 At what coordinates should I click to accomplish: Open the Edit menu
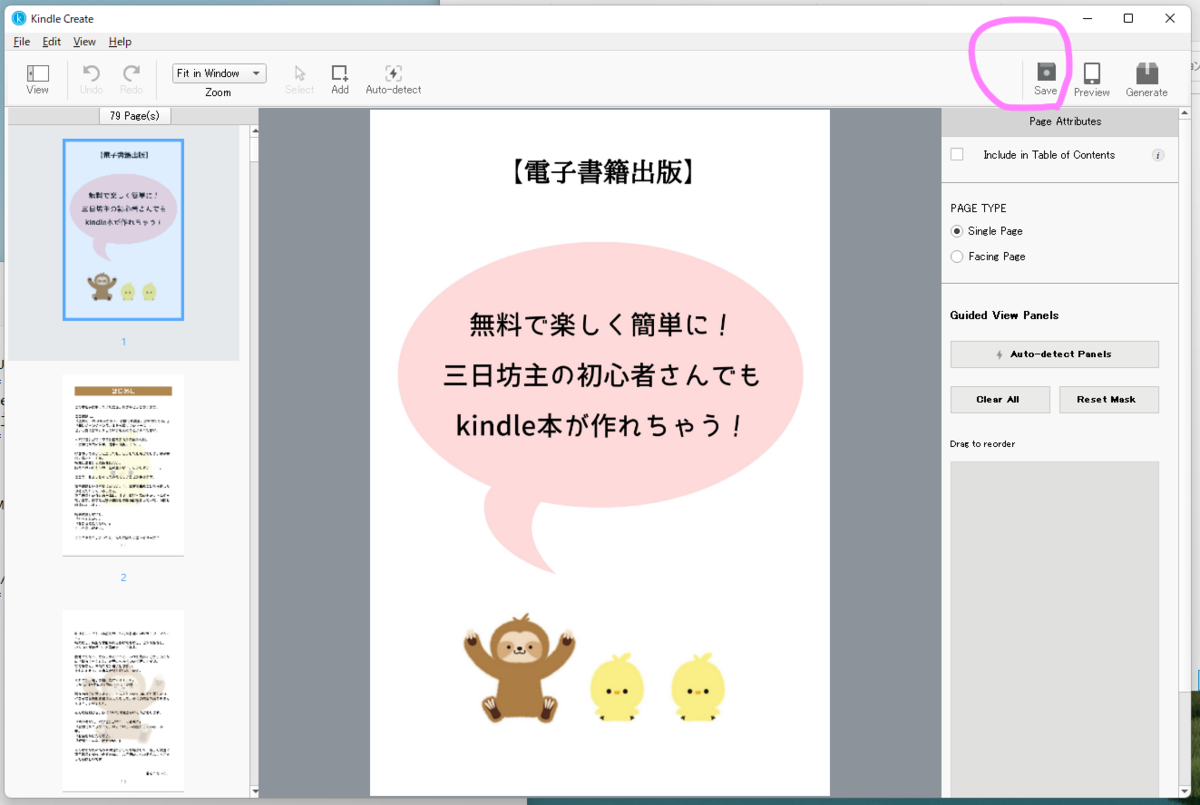pos(51,42)
